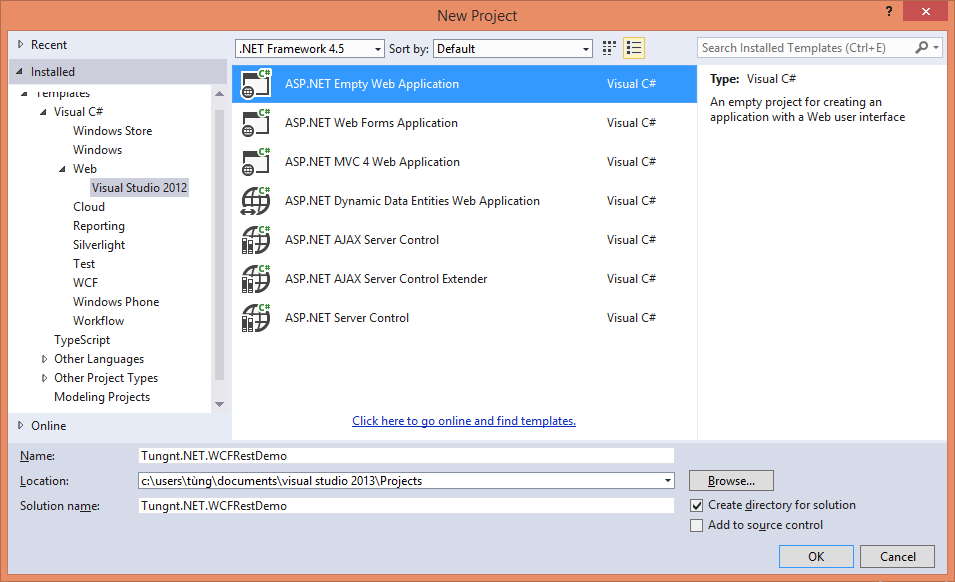Switch to medium icons list view
The image size is (955, 582).
tap(634, 48)
